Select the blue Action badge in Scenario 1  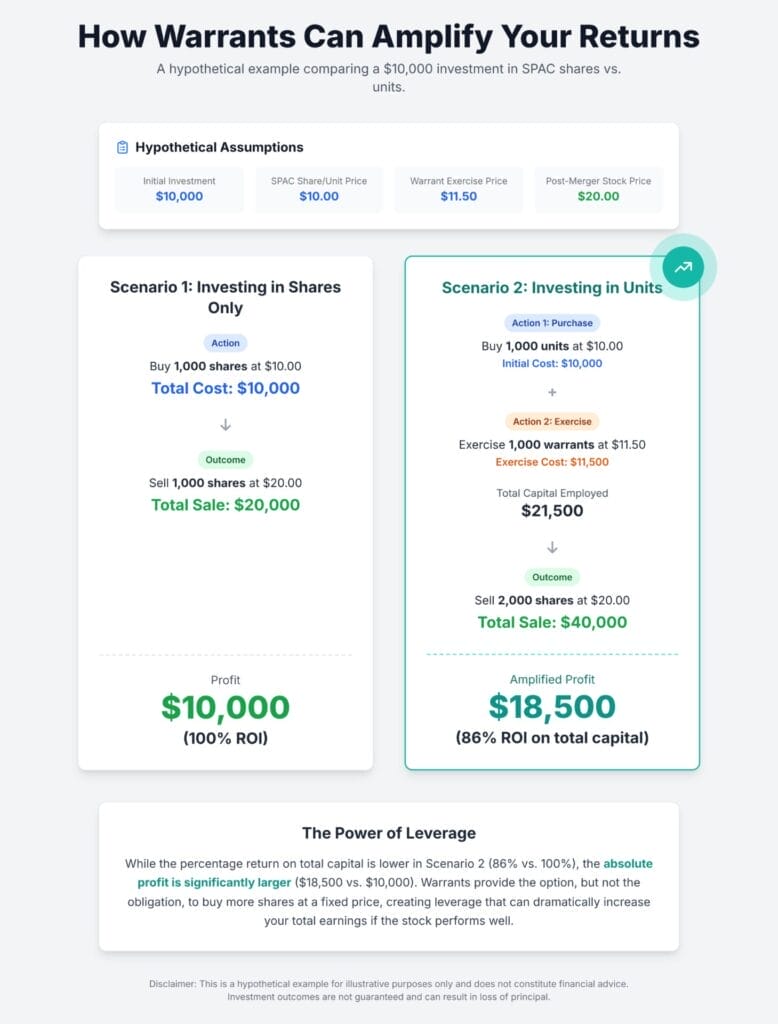(225, 343)
